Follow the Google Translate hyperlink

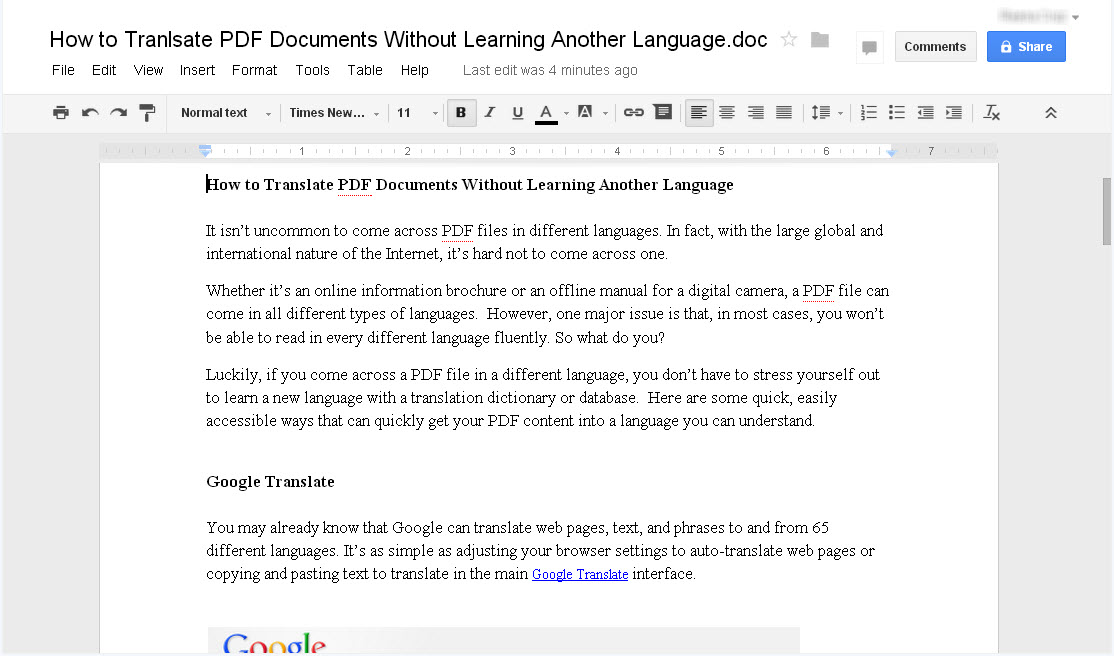(x=580, y=574)
